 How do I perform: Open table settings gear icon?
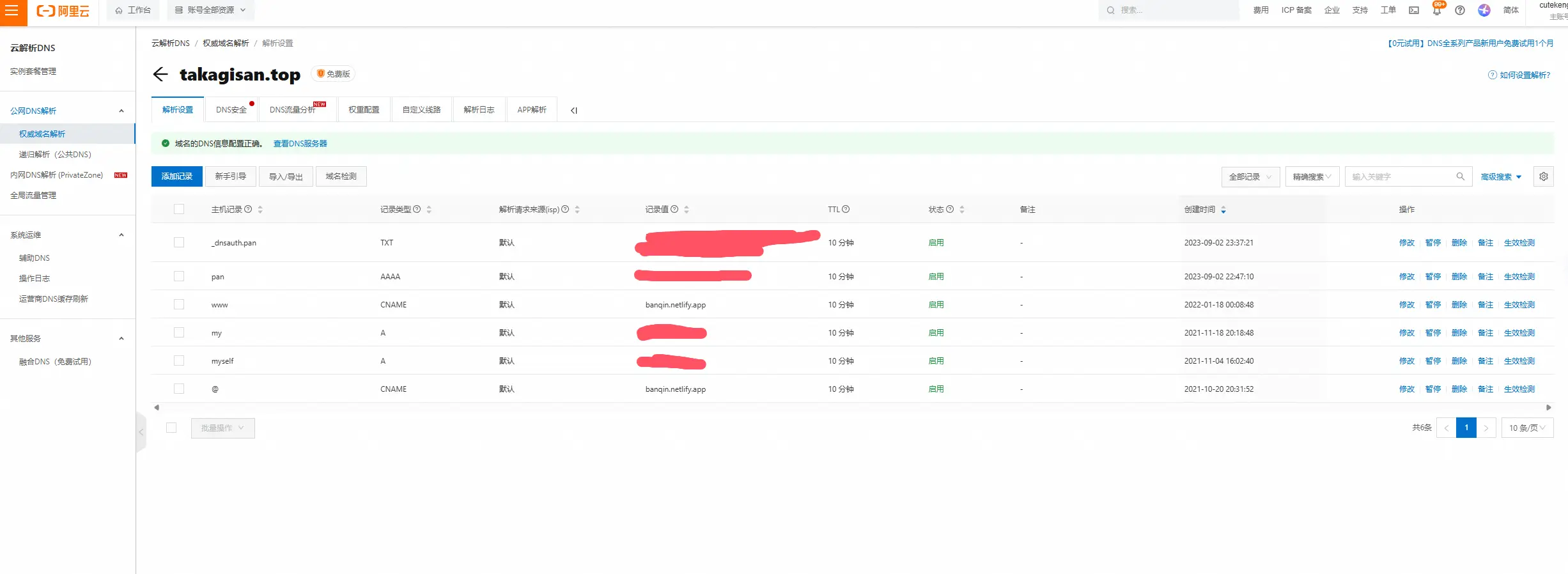(1544, 176)
